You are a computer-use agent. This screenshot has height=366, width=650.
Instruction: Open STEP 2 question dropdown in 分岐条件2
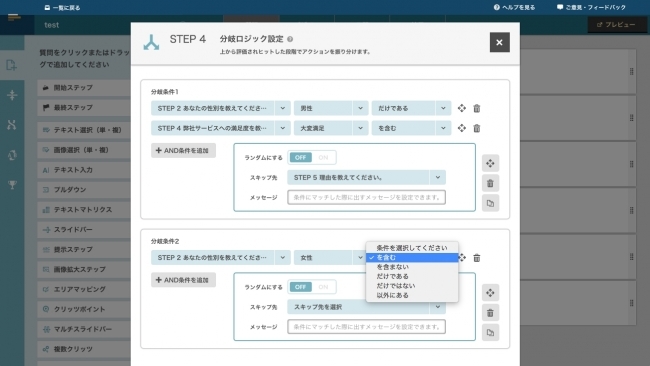pos(220,258)
